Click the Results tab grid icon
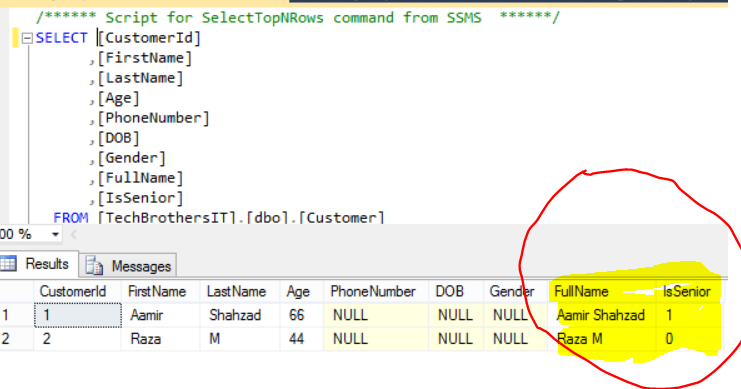The height and width of the screenshot is (389, 741). tap(9, 264)
